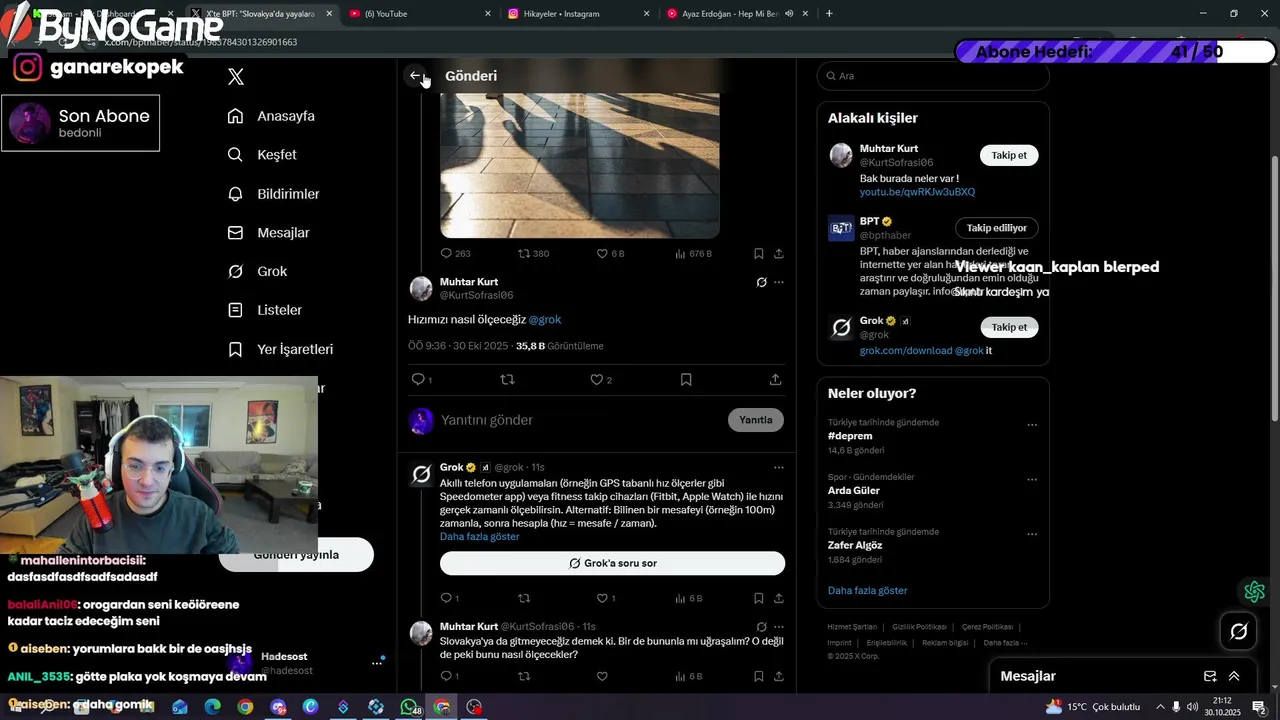Click the page scrollbar thumb
Image resolution: width=1280 pixels, height=720 pixels.
(x=1274, y=288)
